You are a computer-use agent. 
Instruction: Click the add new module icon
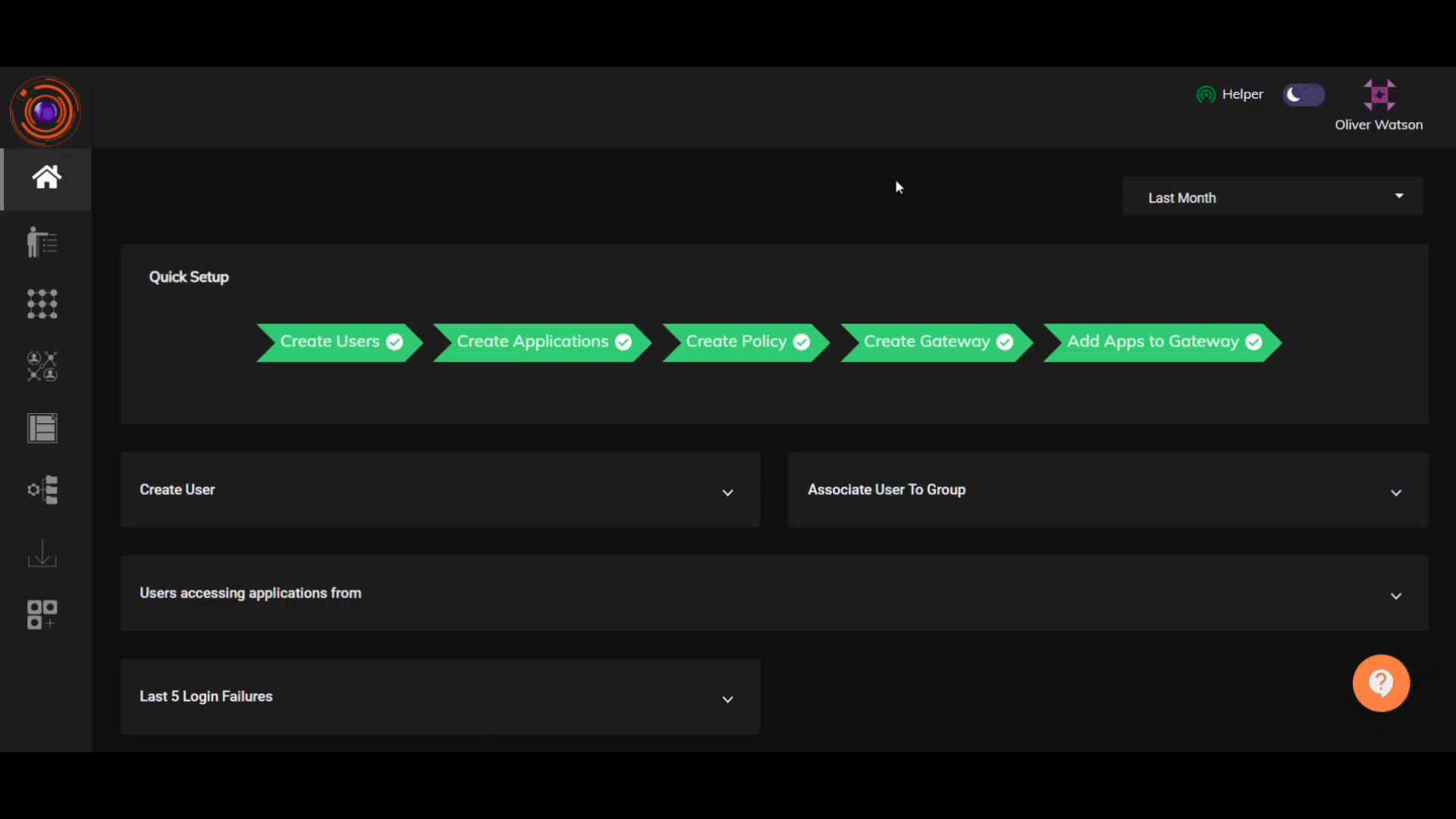(42, 613)
